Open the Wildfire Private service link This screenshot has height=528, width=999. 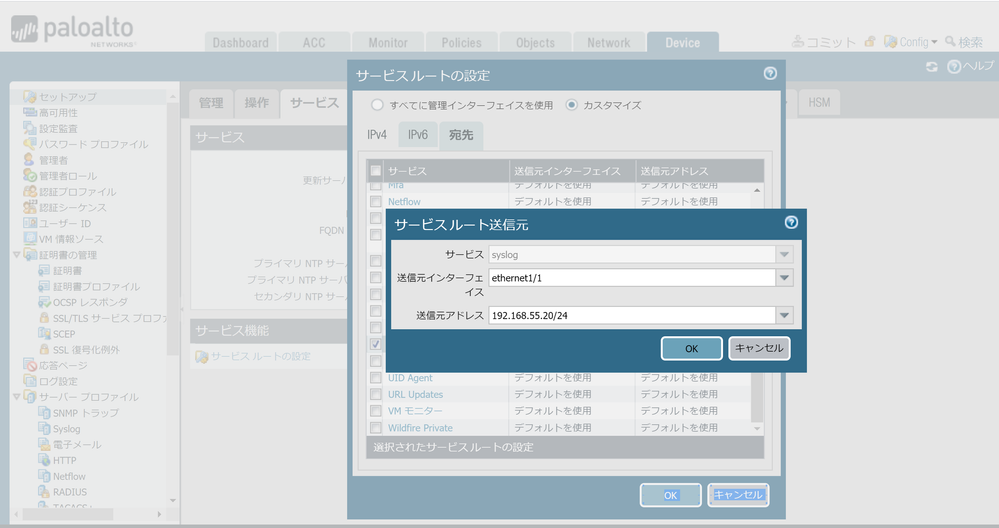(420, 428)
